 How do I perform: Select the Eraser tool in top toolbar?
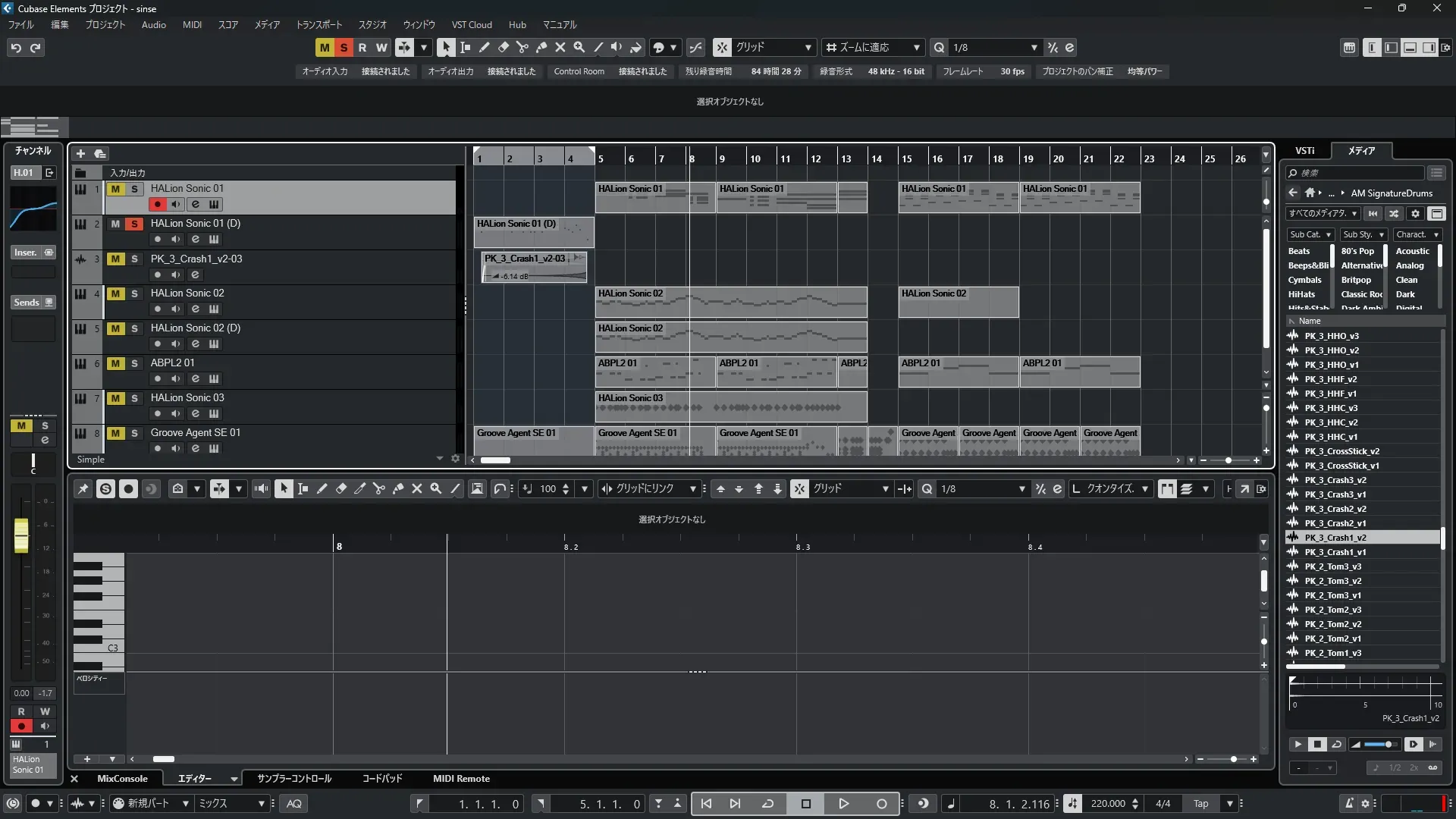(504, 47)
